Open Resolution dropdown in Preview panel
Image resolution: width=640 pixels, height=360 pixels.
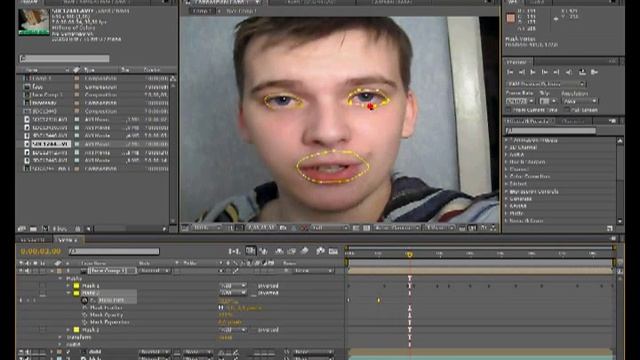pos(580,101)
